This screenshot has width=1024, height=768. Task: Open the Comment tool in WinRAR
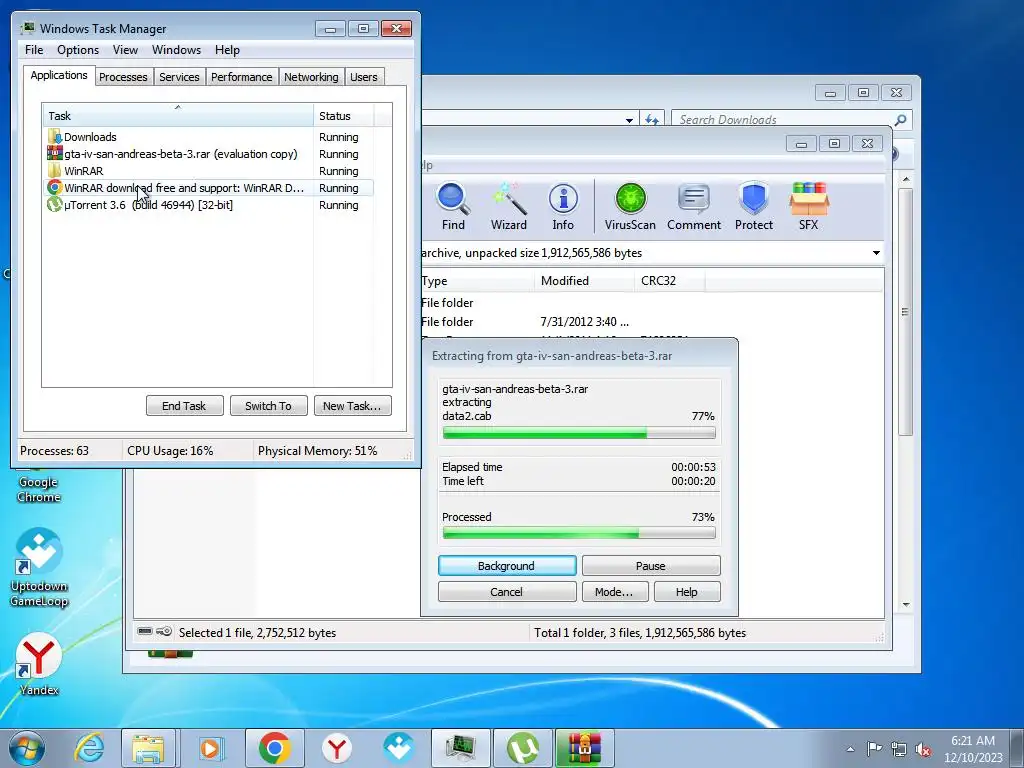[x=694, y=206]
